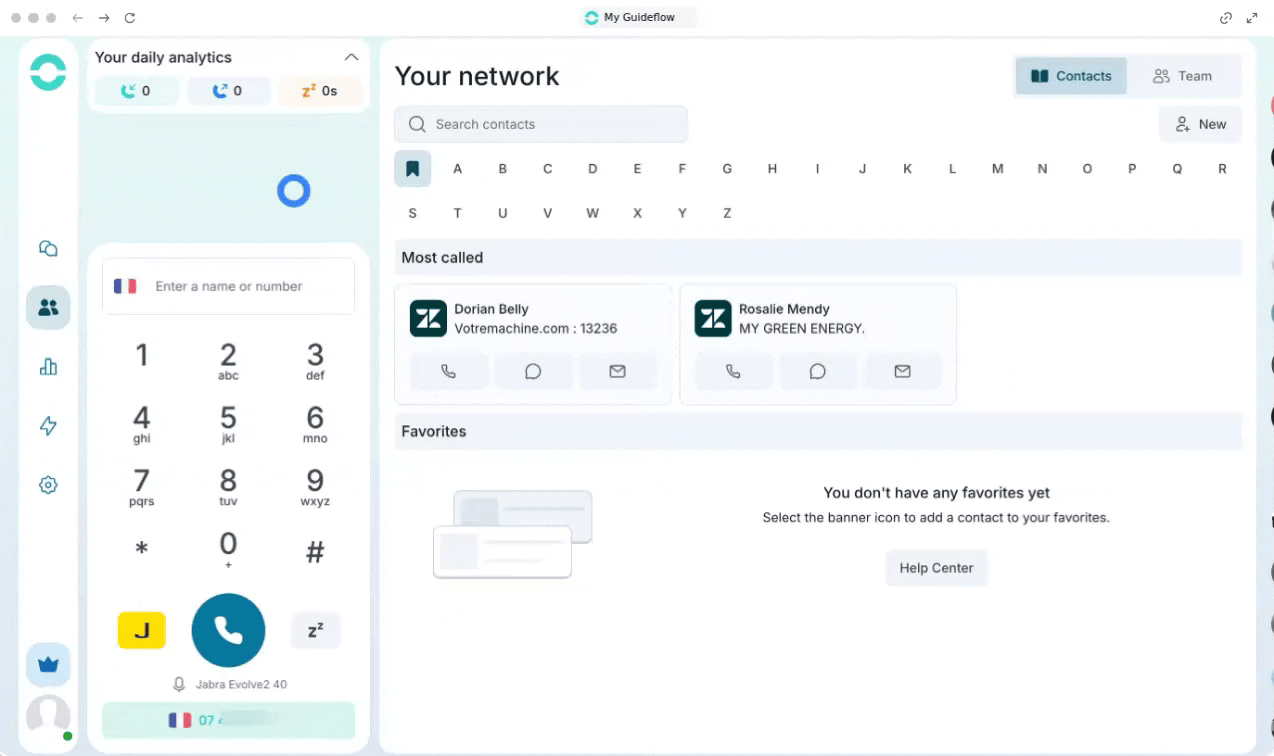Open the lightning bolt sidebar icon
The height and width of the screenshot is (756, 1274).
pos(48,426)
